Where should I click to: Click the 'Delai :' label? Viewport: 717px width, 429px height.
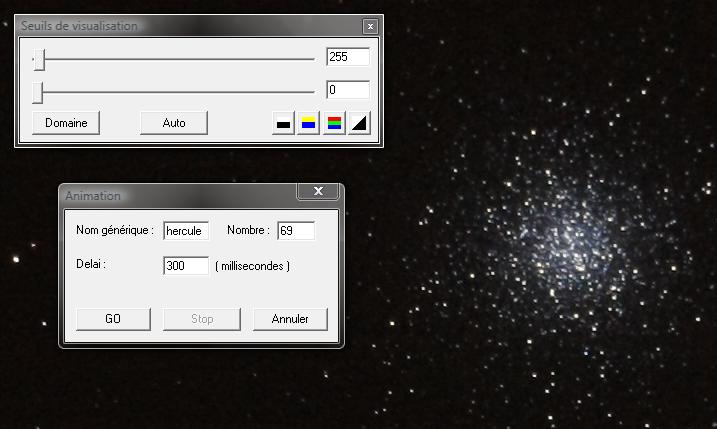91,264
